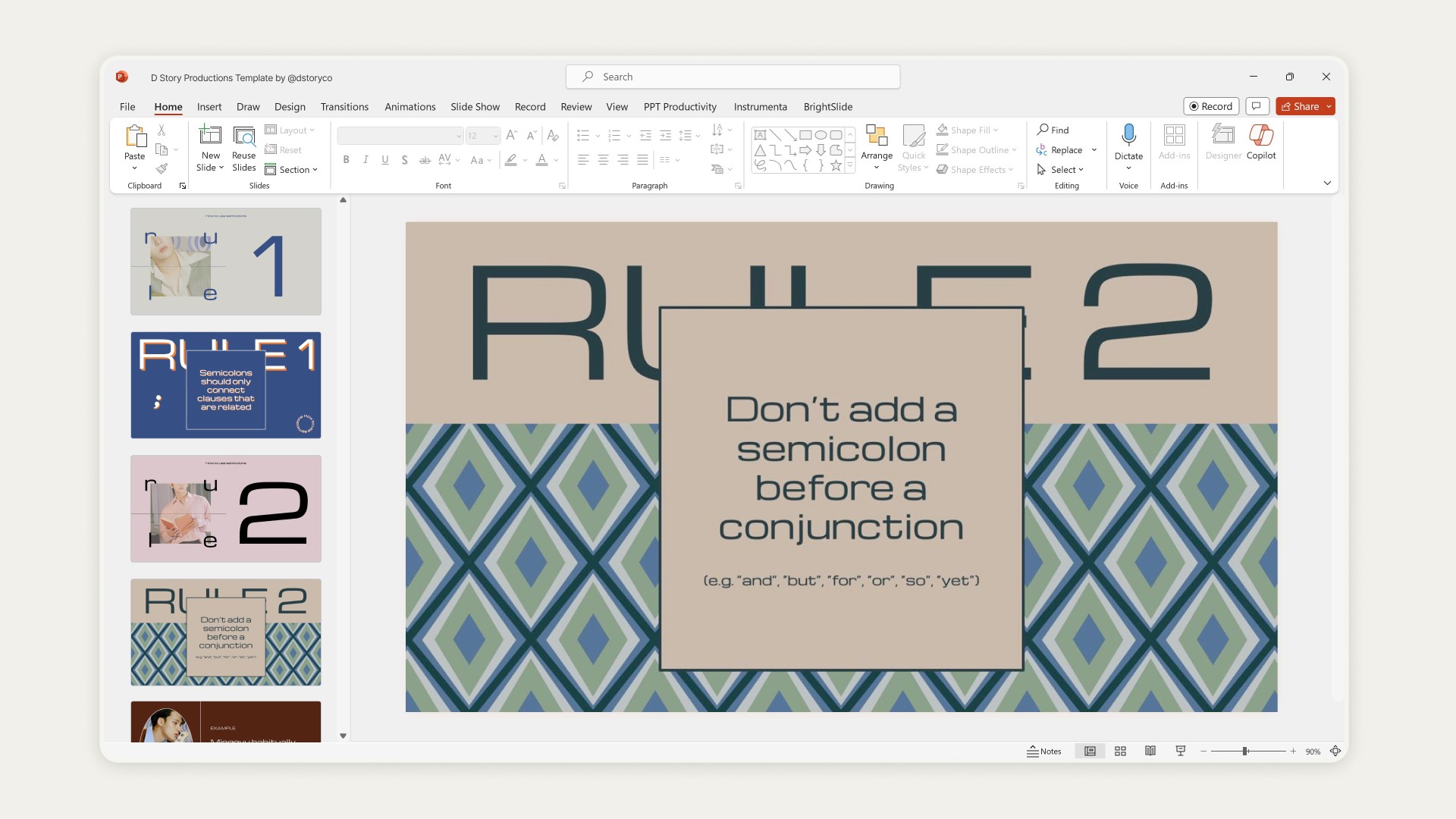Image resolution: width=1456 pixels, height=819 pixels.
Task: Open the Transitions tab
Action: coord(344,107)
